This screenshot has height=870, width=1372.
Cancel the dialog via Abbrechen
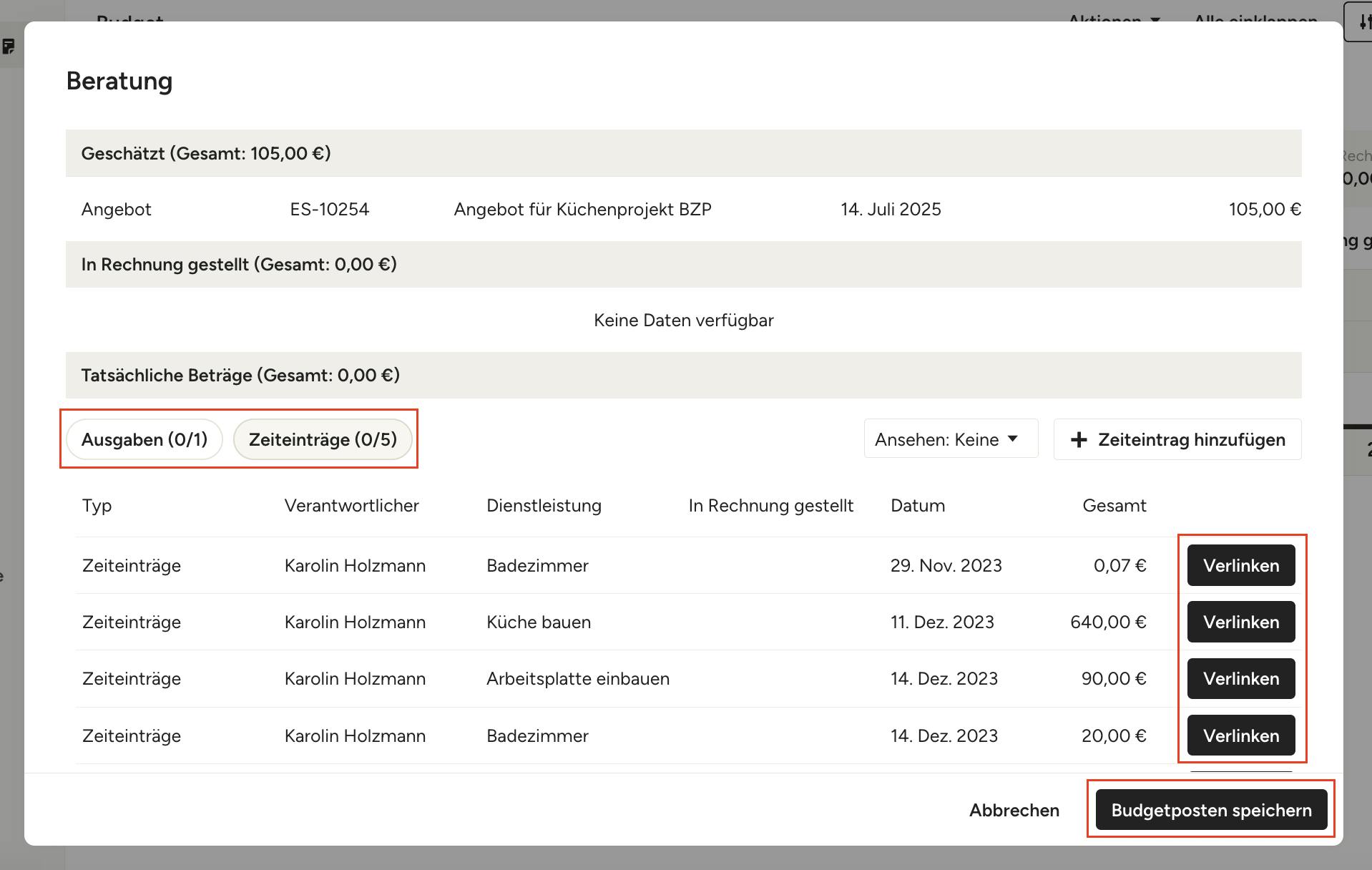1014,810
